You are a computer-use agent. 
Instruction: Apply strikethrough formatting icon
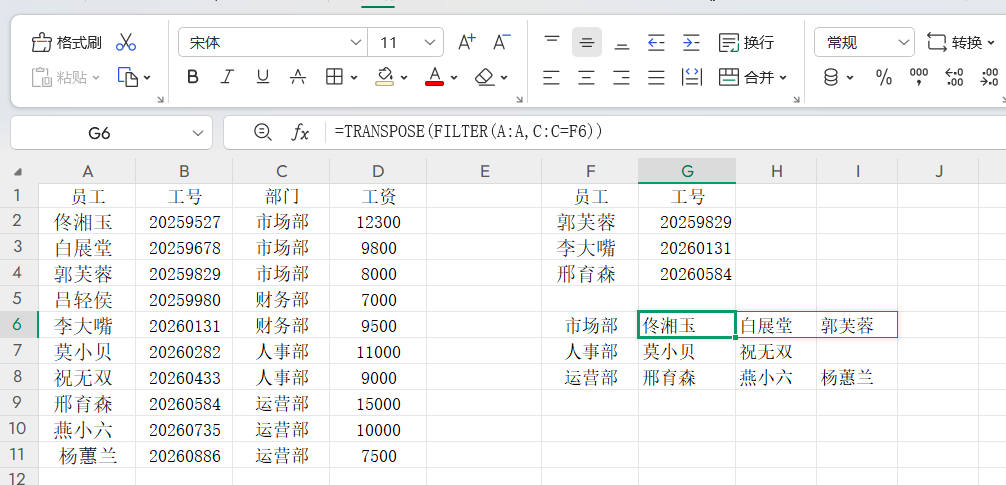click(x=297, y=77)
